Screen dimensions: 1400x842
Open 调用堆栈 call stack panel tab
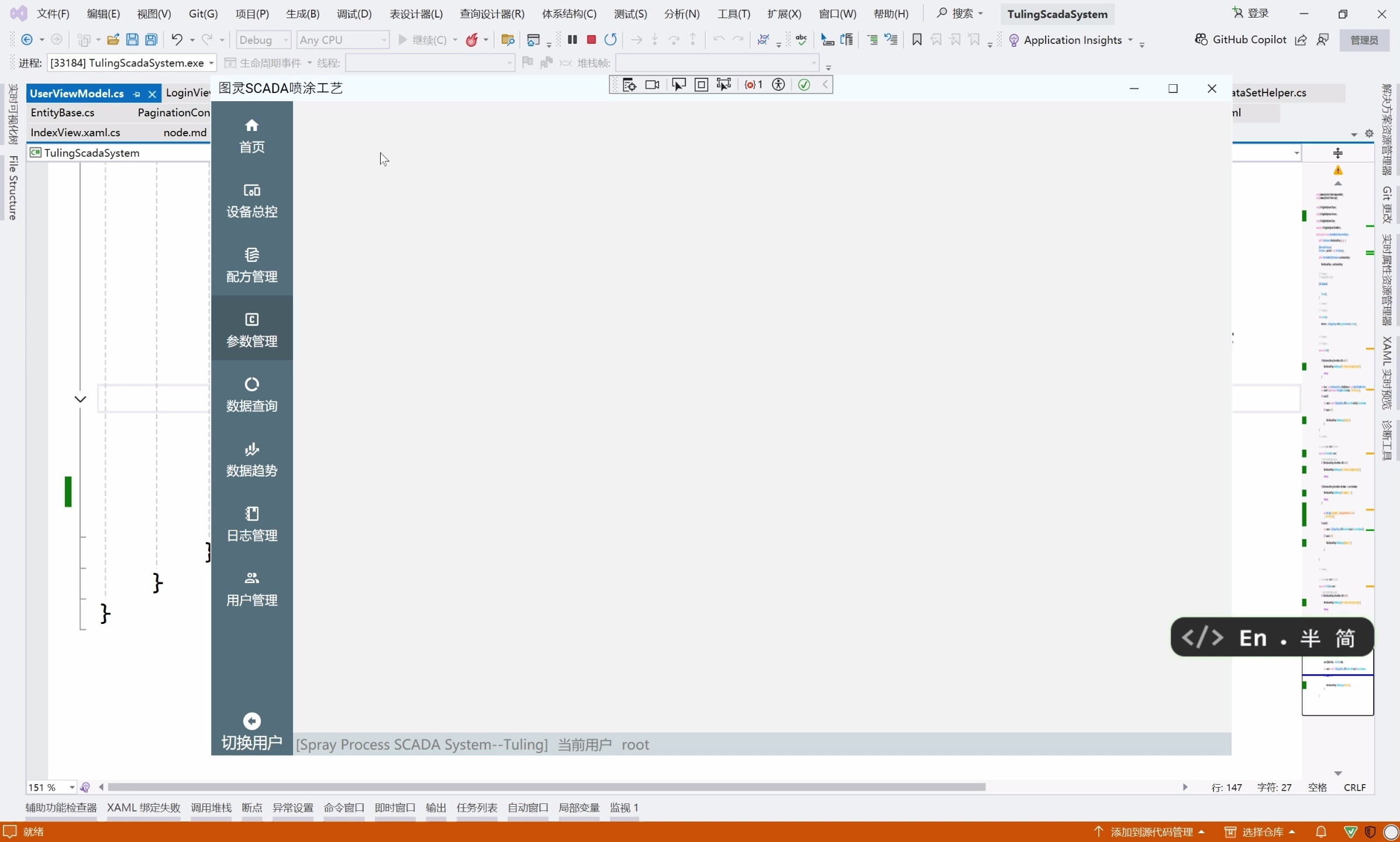click(211, 808)
